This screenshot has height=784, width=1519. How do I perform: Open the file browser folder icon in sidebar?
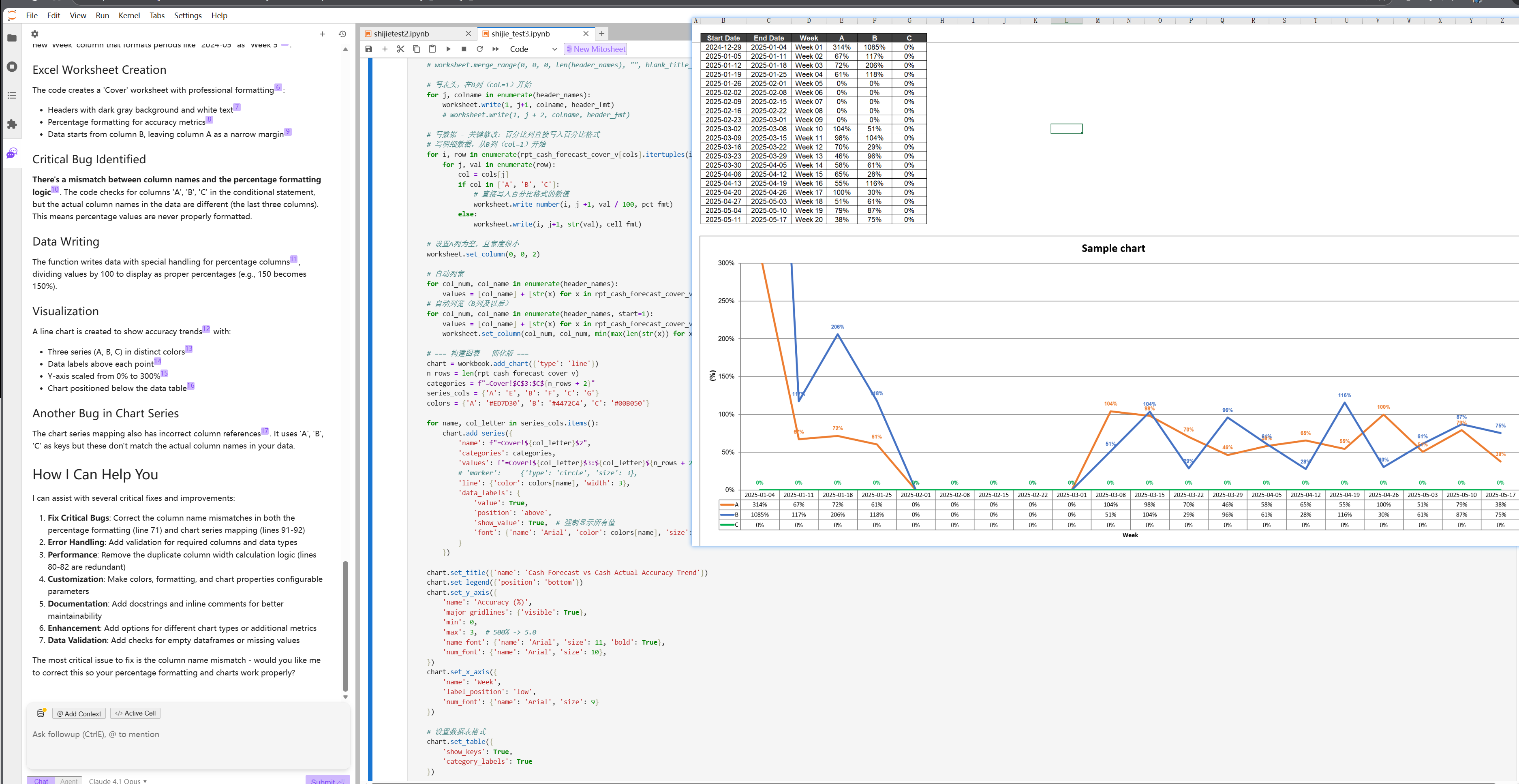point(12,38)
